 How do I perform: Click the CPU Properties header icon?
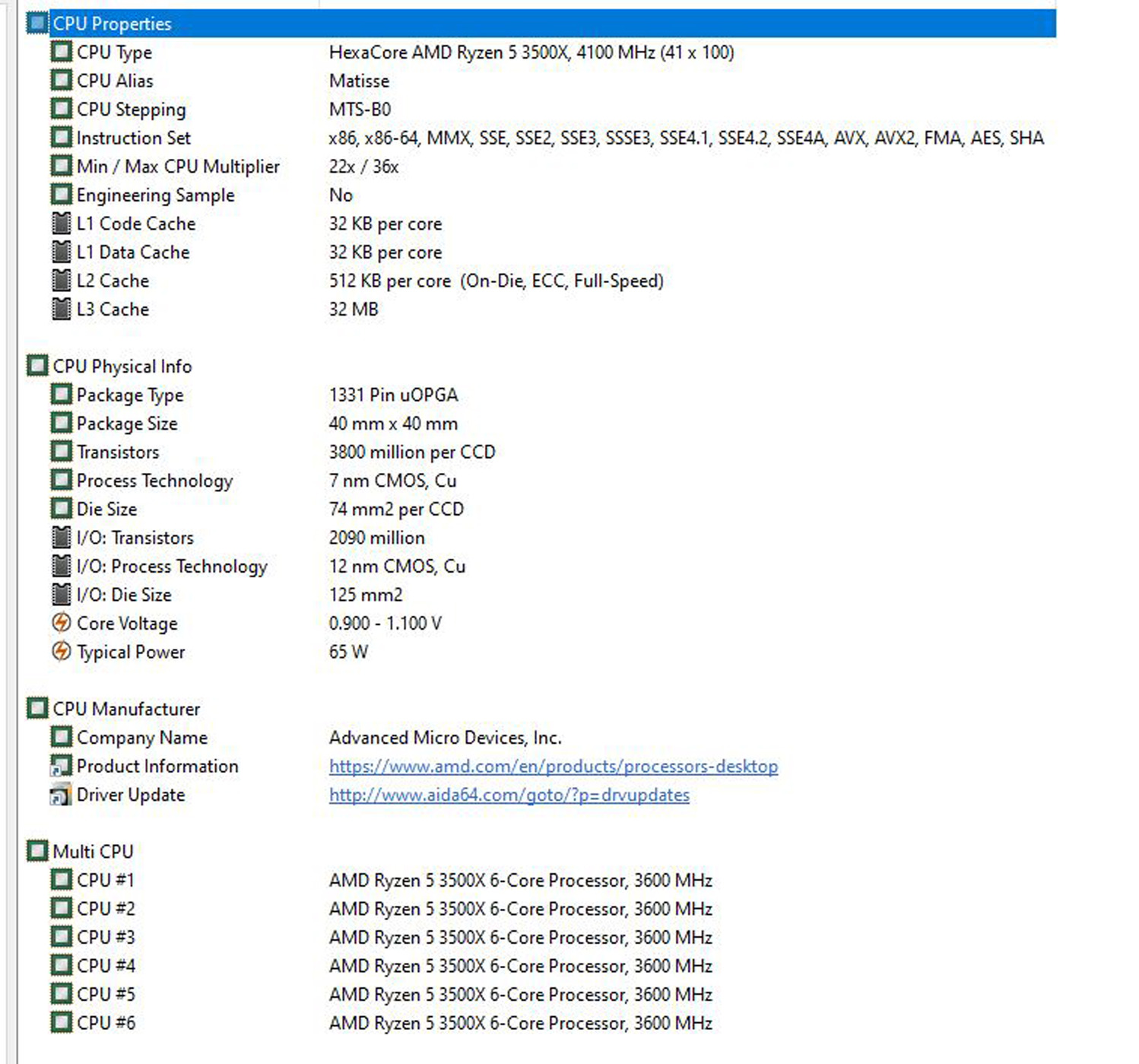(x=37, y=23)
